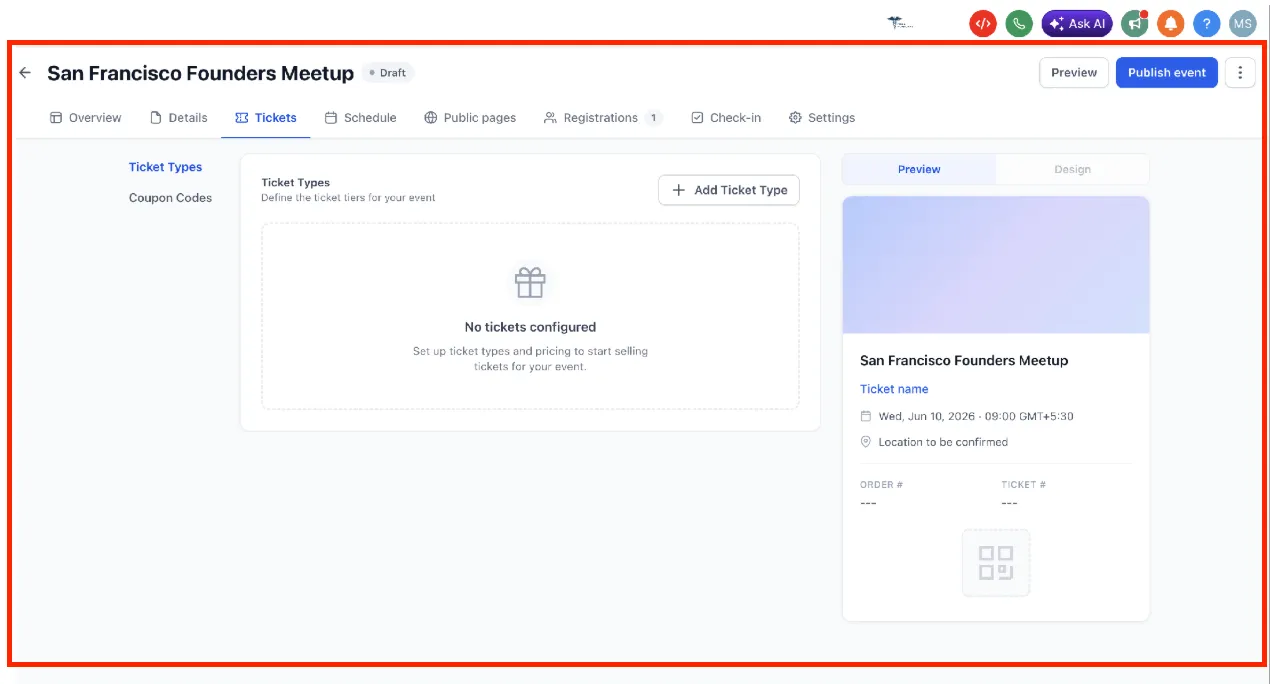Select the Tickets tab

coord(266,118)
